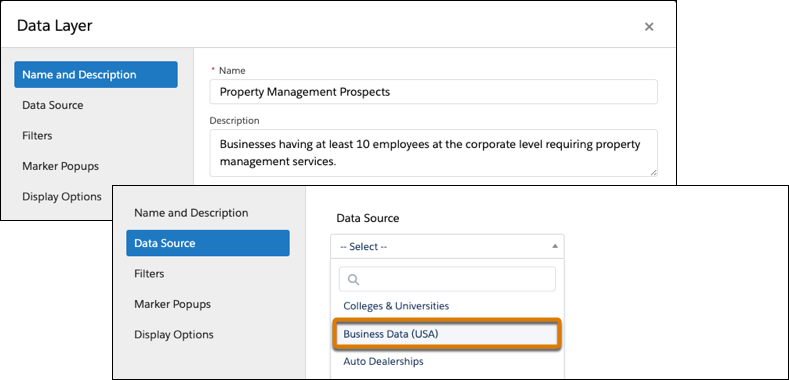This screenshot has width=789, height=380.
Task: Select highlighted Data Source tab in lower panel
Action: click(208, 243)
